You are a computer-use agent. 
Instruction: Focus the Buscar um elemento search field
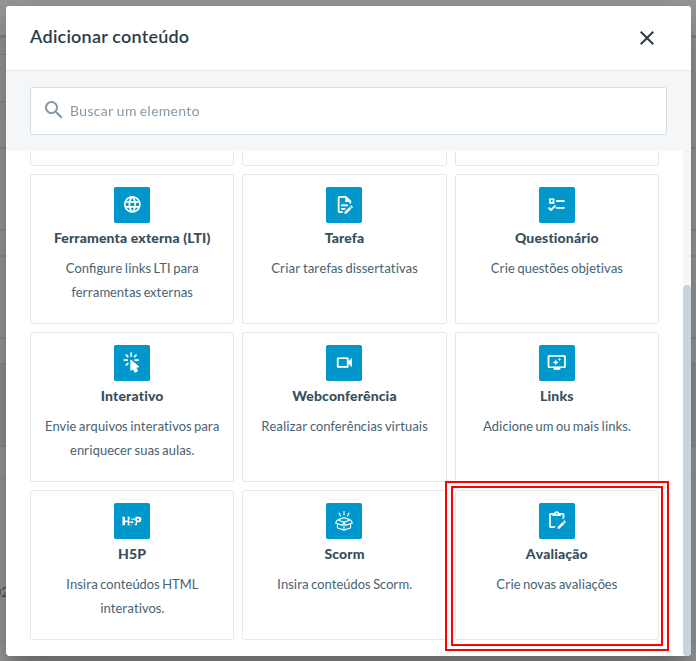[348, 111]
